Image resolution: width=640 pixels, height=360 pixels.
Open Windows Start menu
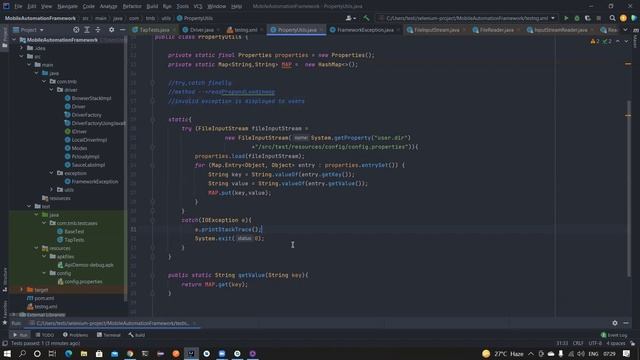pyautogui.click(x=7, y=353)
